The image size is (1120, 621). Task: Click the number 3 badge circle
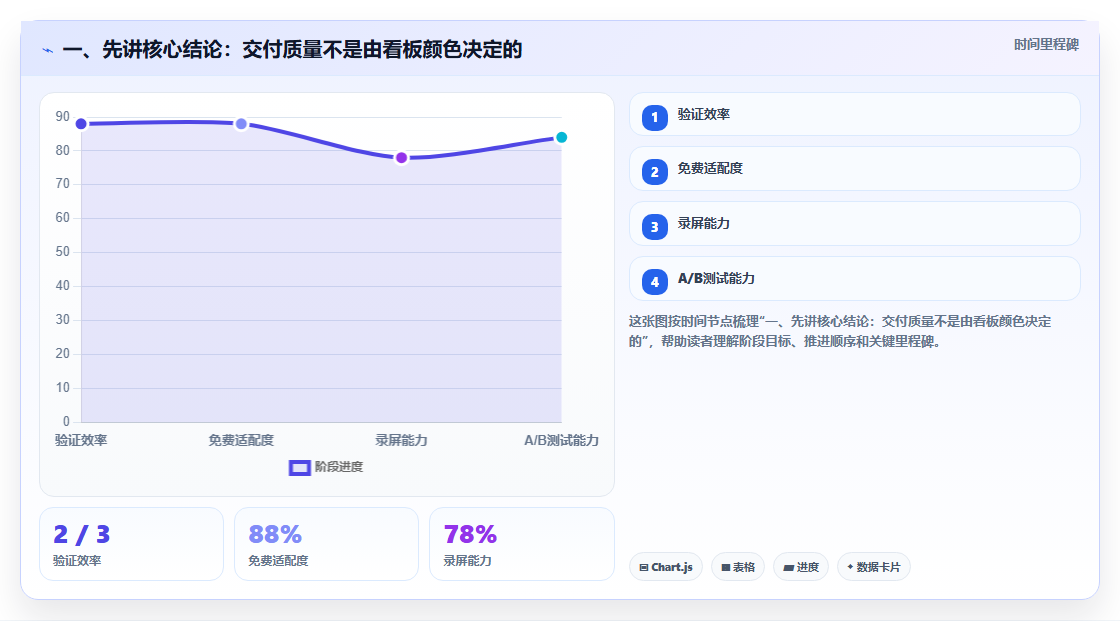[x=654, y=227]
